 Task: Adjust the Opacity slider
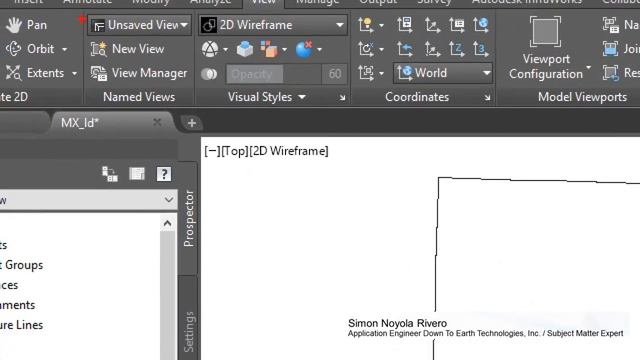click(274, 74)
